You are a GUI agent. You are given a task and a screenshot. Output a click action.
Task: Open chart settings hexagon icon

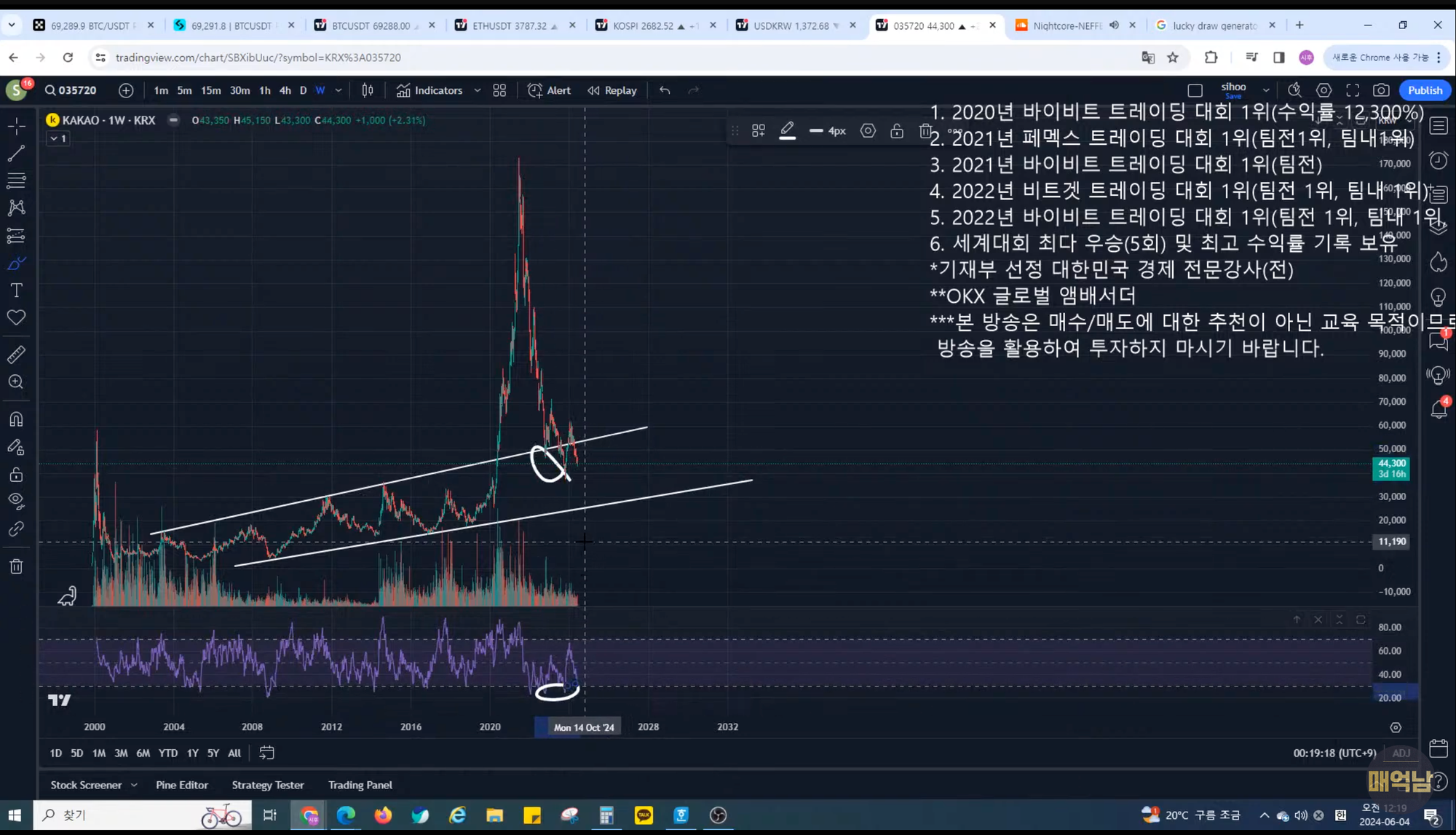(1324, 90)
